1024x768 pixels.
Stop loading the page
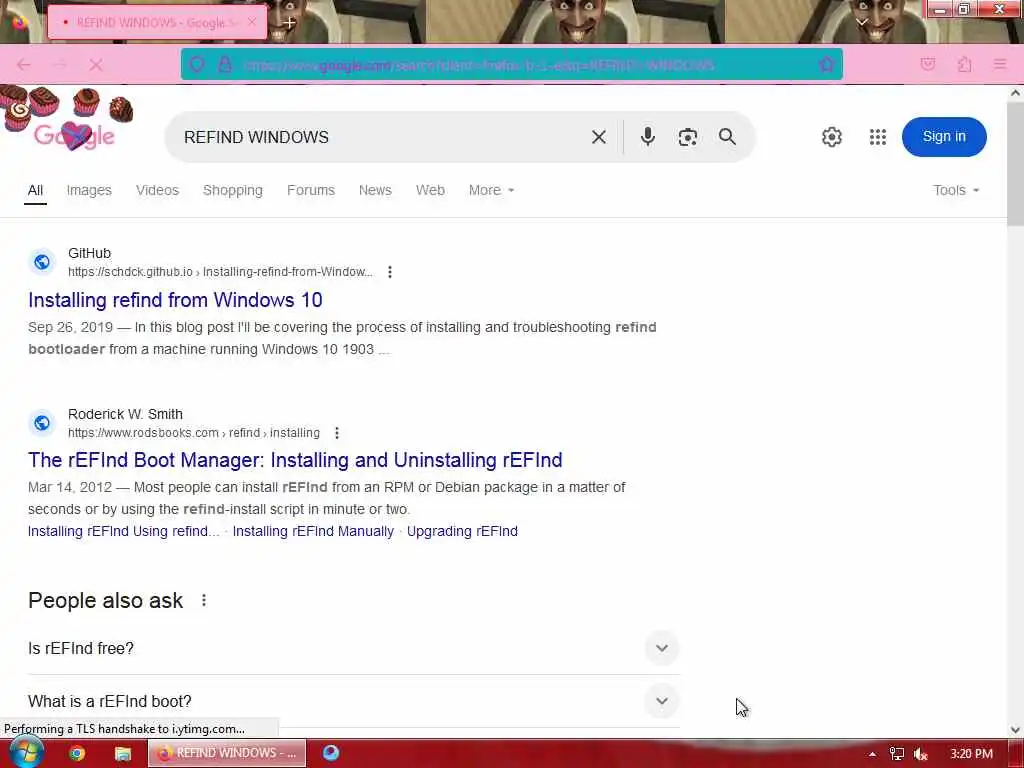click(96, 65)
